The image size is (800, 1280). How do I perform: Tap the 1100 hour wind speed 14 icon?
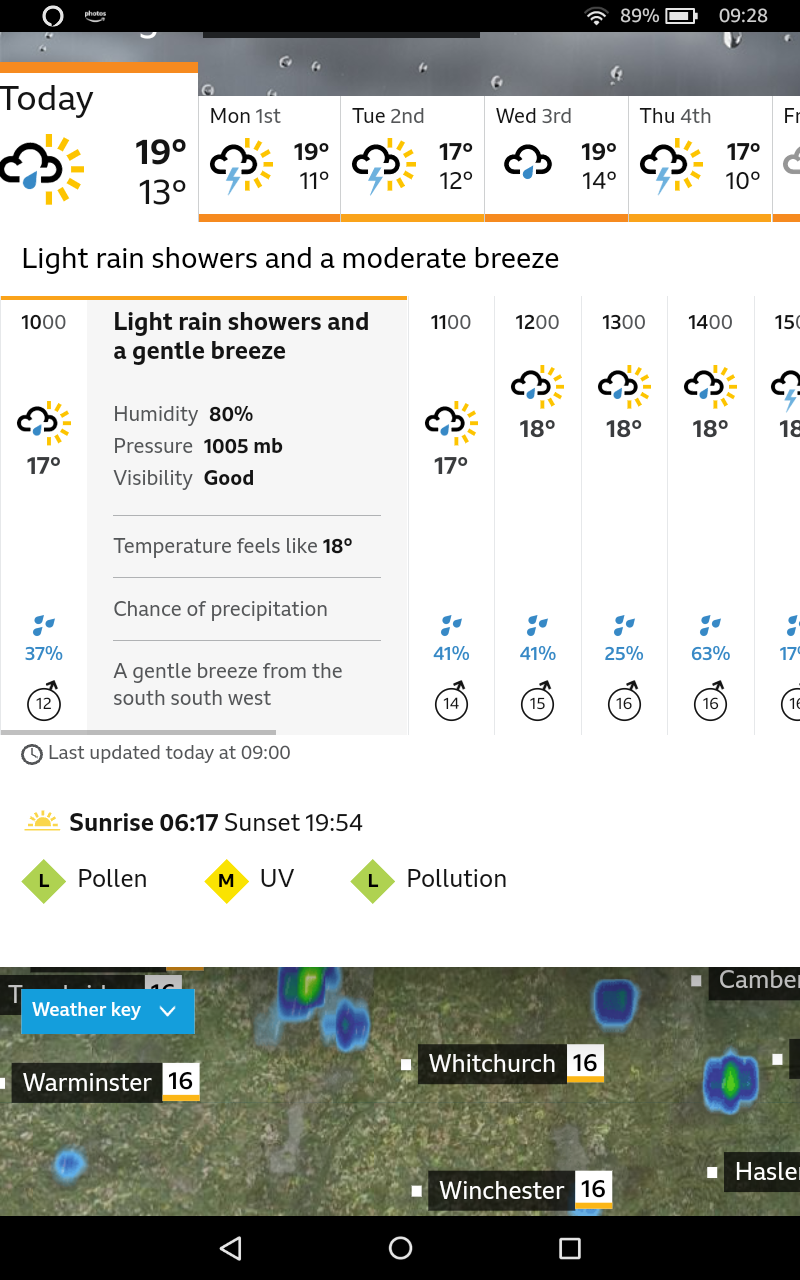pos(452,700)
